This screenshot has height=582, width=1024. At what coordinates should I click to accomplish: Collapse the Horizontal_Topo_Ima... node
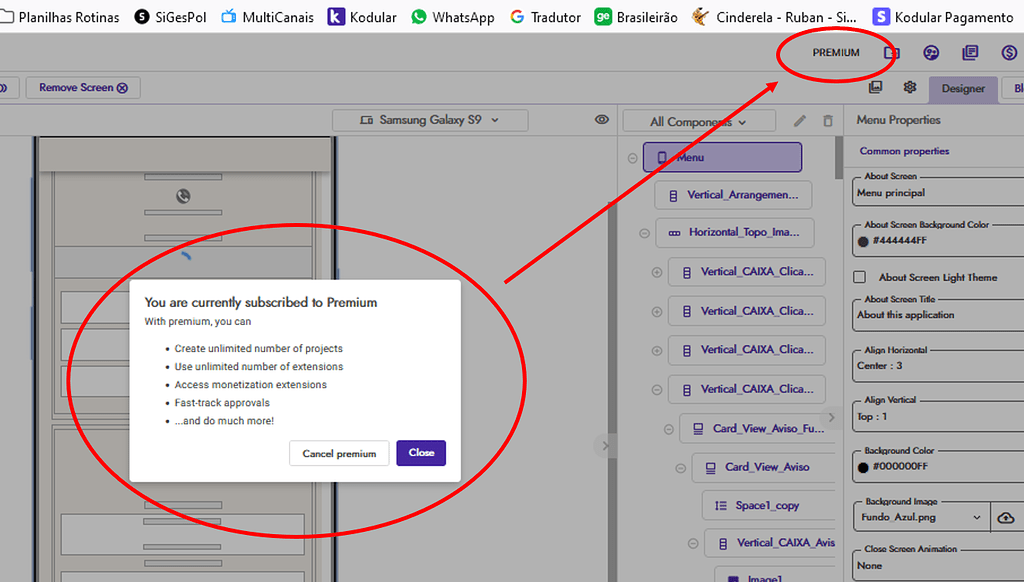pyautogui.click(x=645, y=233)
